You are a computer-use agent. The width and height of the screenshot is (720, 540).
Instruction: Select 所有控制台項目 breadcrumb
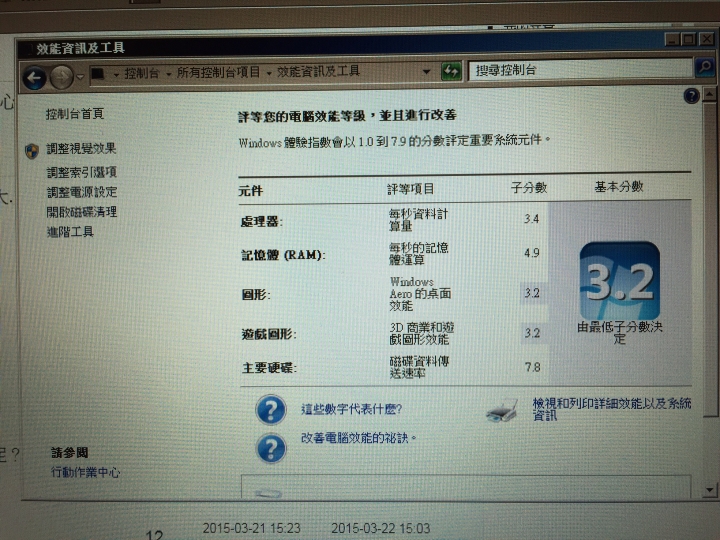pyautogui.click(x=218, y=73)
